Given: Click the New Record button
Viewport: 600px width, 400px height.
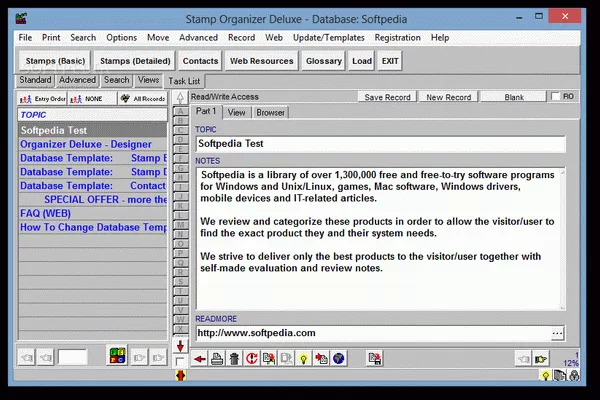Looking at the screenshot, I should (449, 97).
